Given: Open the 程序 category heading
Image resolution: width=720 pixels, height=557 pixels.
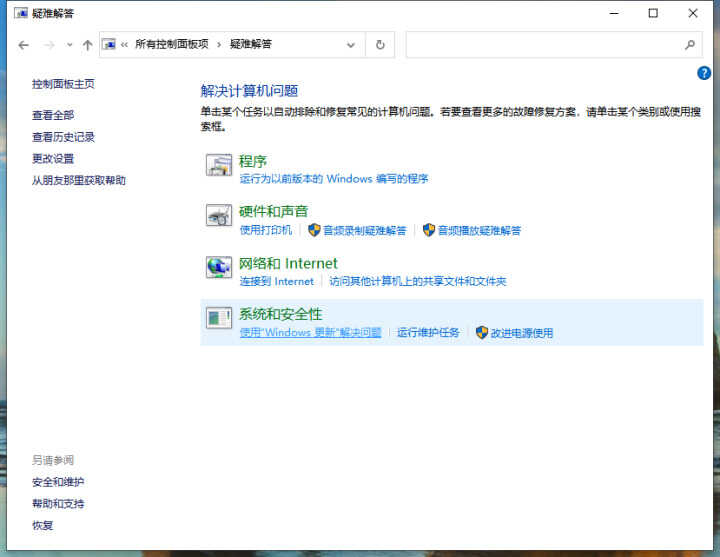Looking at the screenshot, I should tap(253, 161).
